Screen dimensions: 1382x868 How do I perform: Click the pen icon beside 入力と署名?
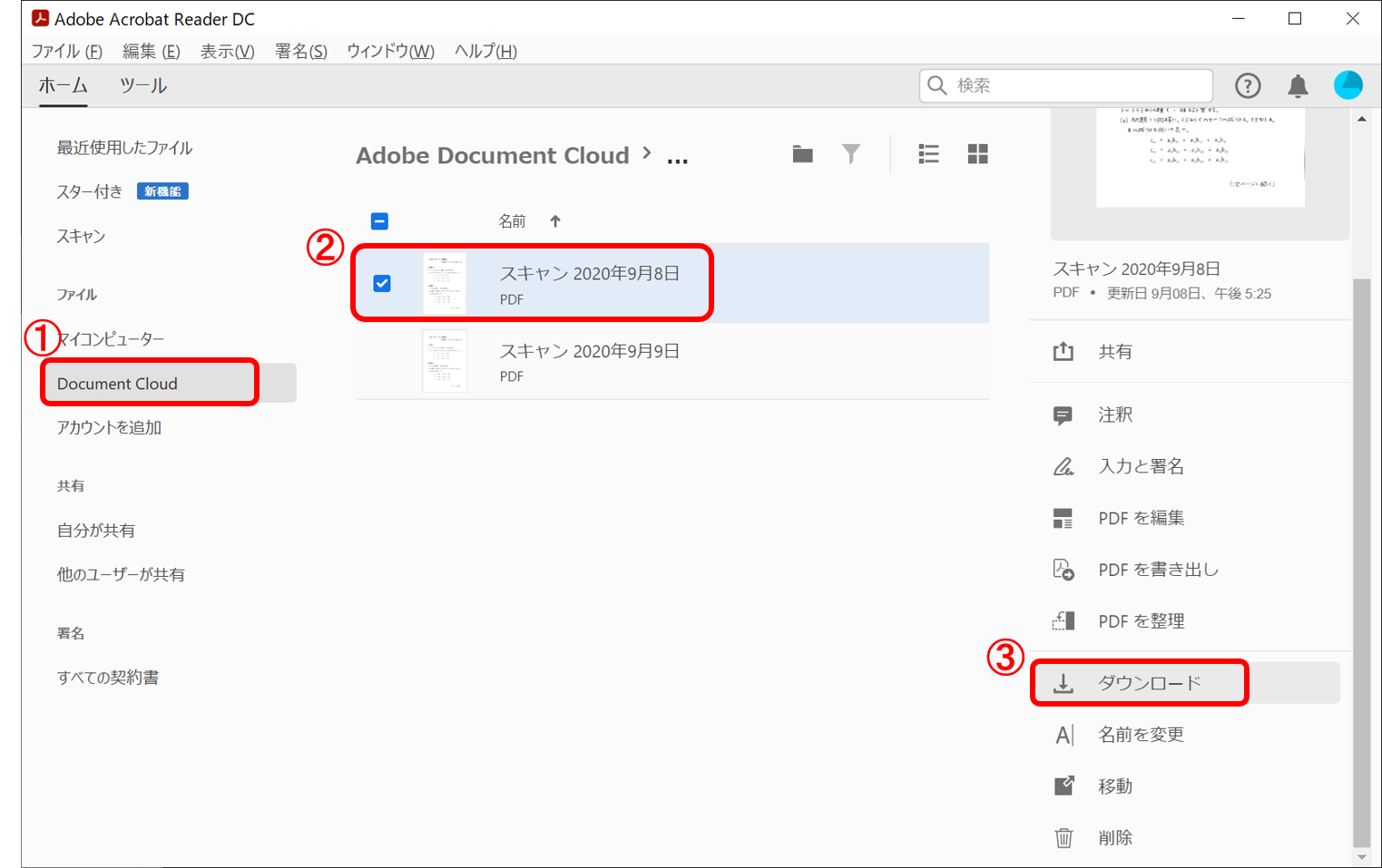[1063, 466]
